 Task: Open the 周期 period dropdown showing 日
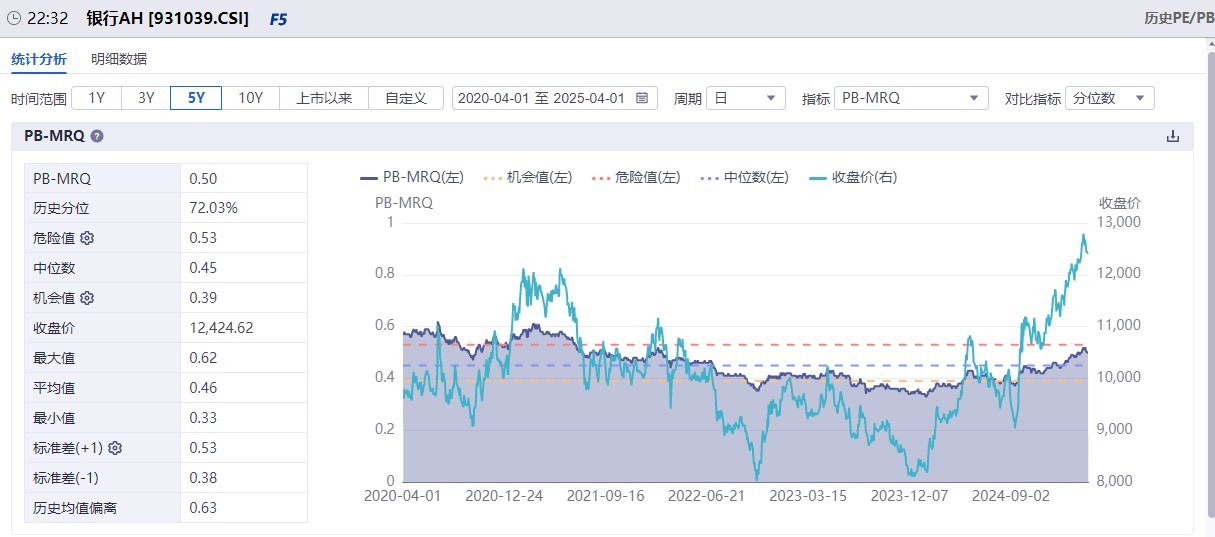[746, 98]
